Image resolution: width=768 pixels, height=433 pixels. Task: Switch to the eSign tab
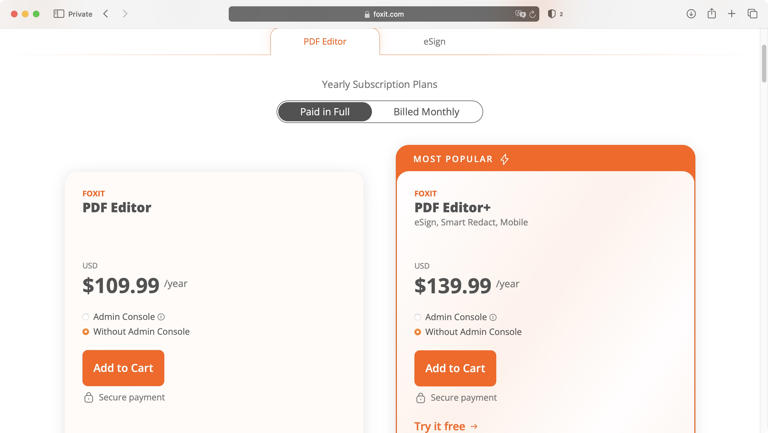[x=434, y=42]
